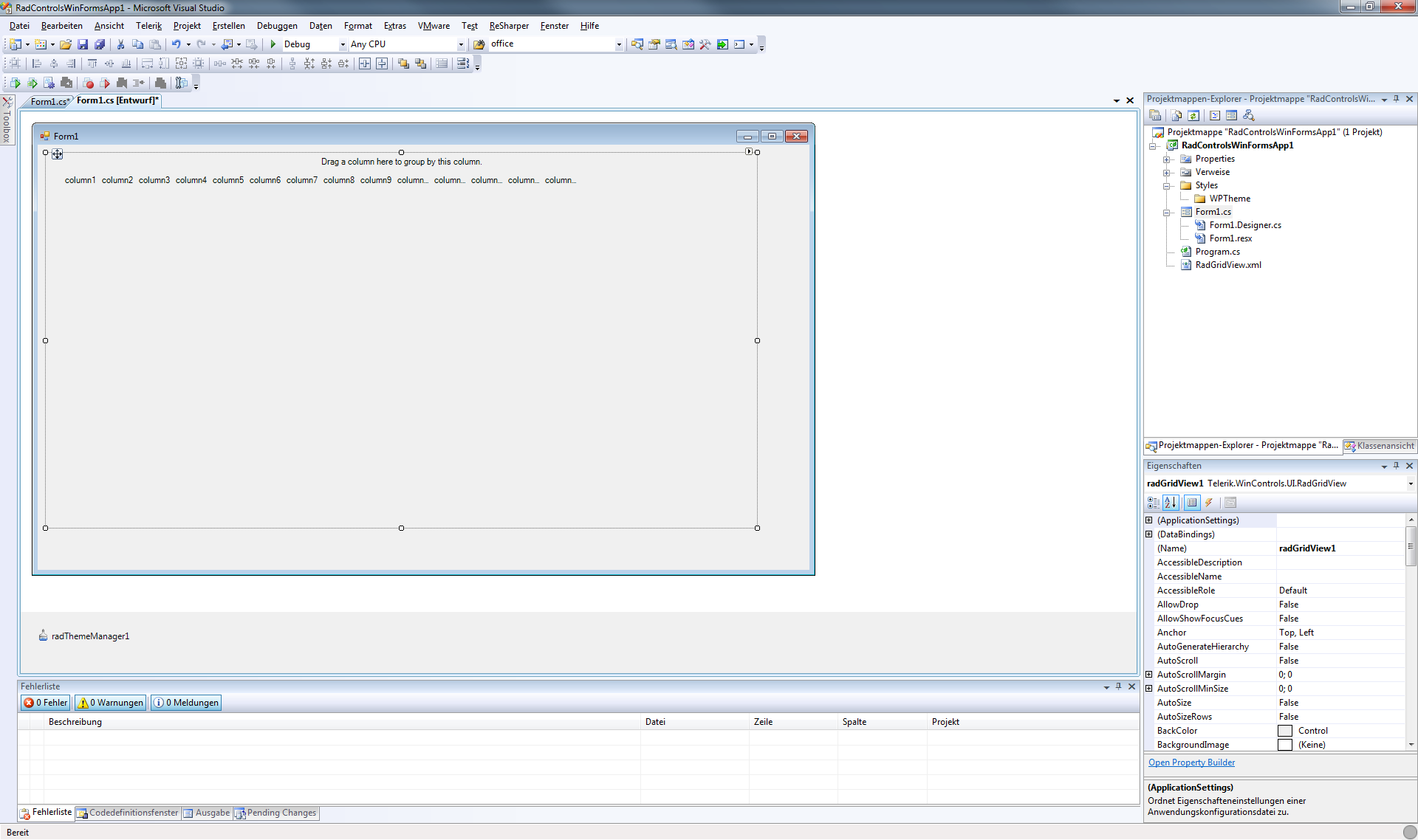Click the Save All toolbar icon
Image resolution: width=1418 pixels, height=840 pixels.
[x=100, y=44]
